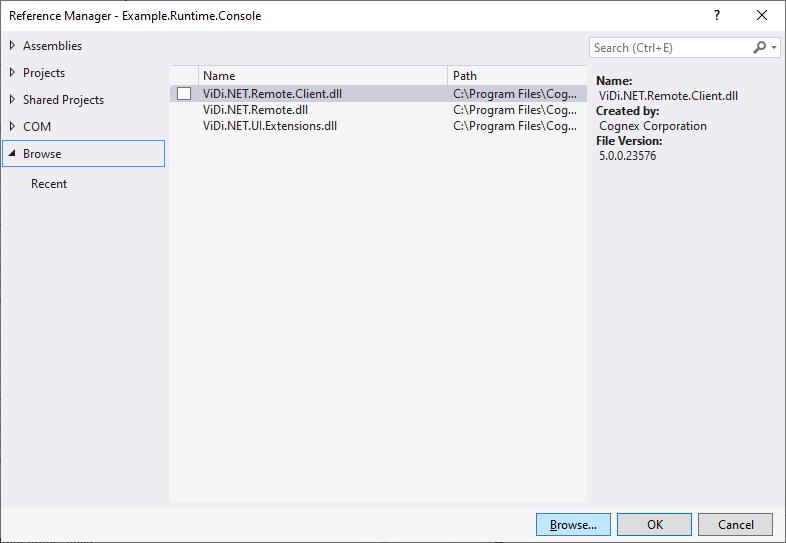Expand the Projects category arrow
The height and width of the screenshot is (543, 786).
12,73
